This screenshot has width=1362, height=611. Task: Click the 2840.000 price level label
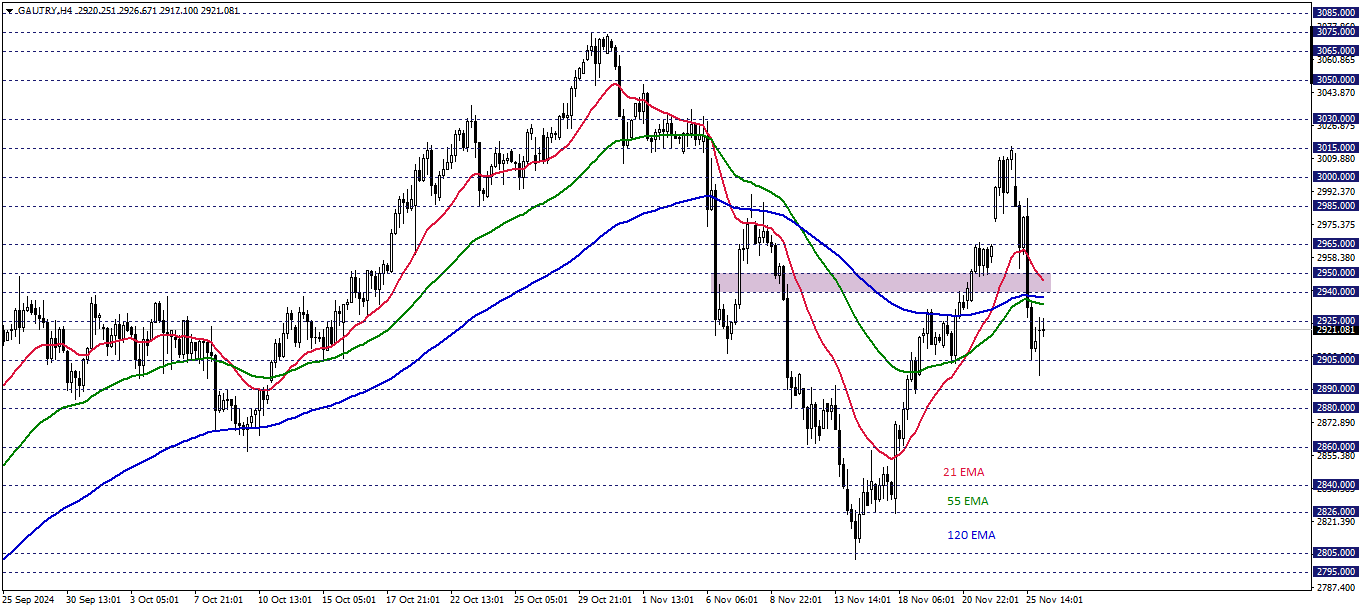[x=1336, y=485]
